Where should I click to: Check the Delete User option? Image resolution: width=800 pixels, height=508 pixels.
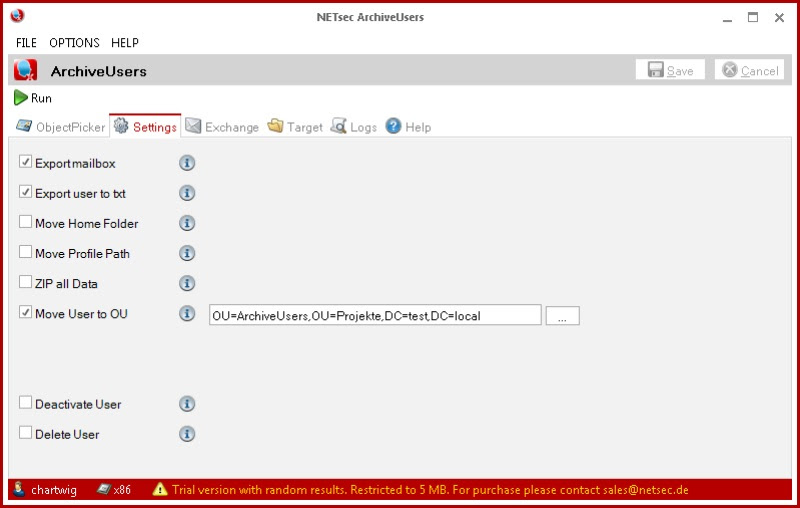pos(25,433)
